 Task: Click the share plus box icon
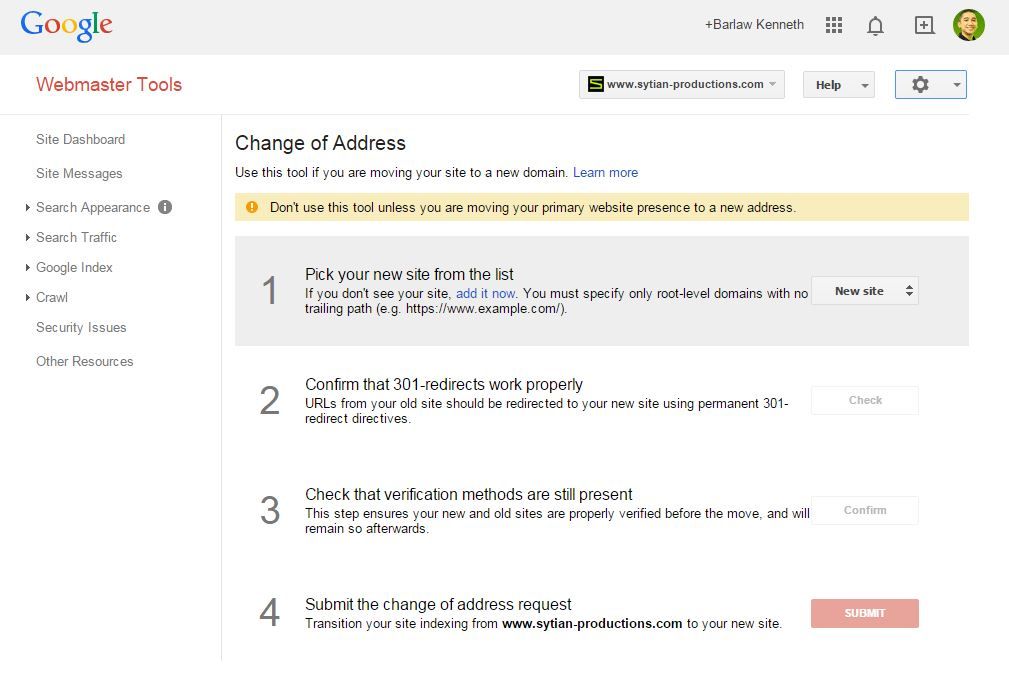[924, 25]
